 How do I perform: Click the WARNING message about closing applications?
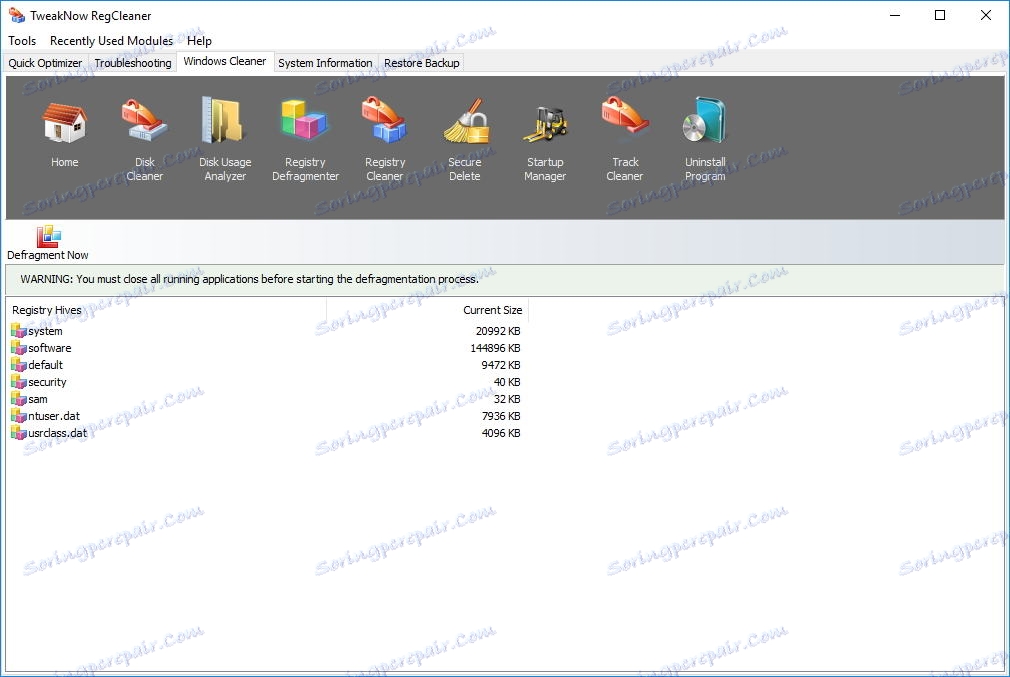(249, 279)
